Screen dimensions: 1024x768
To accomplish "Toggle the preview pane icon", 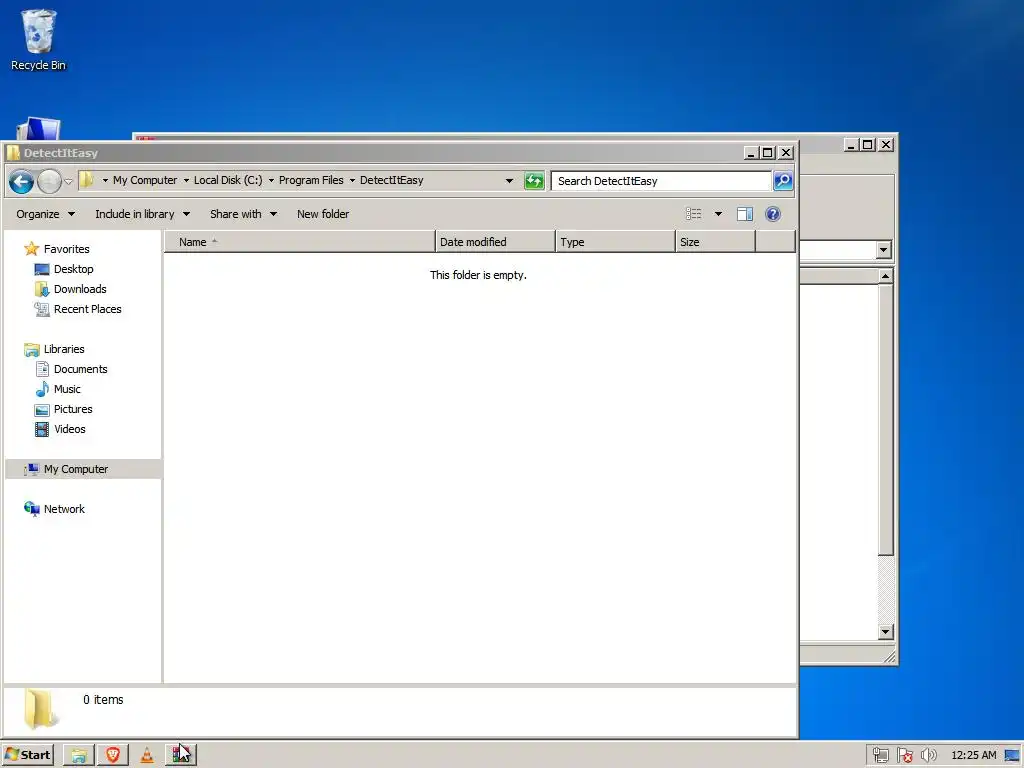I will point(744,214).
